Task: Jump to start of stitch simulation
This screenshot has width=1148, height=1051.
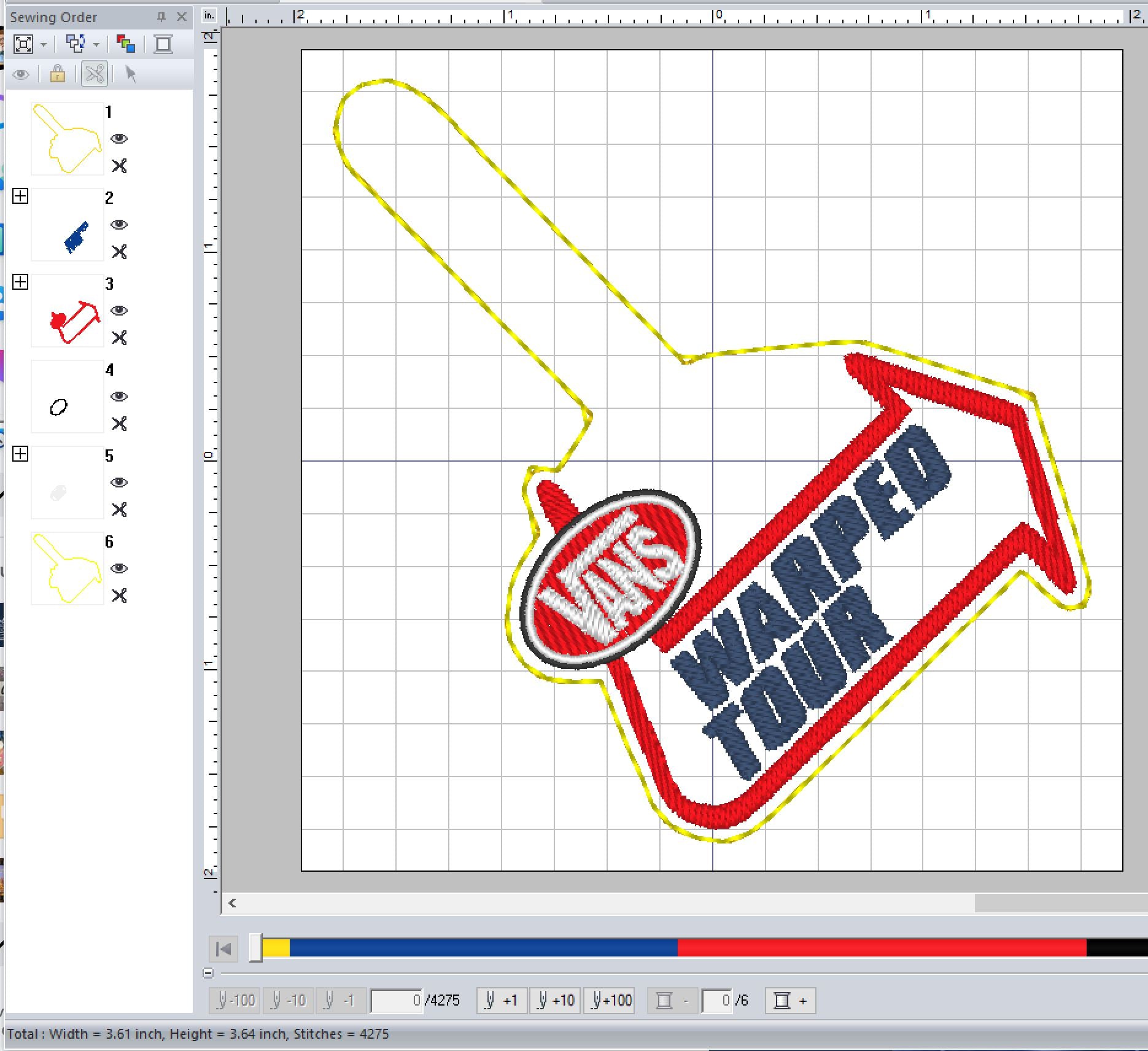Action: pos(223,949)
